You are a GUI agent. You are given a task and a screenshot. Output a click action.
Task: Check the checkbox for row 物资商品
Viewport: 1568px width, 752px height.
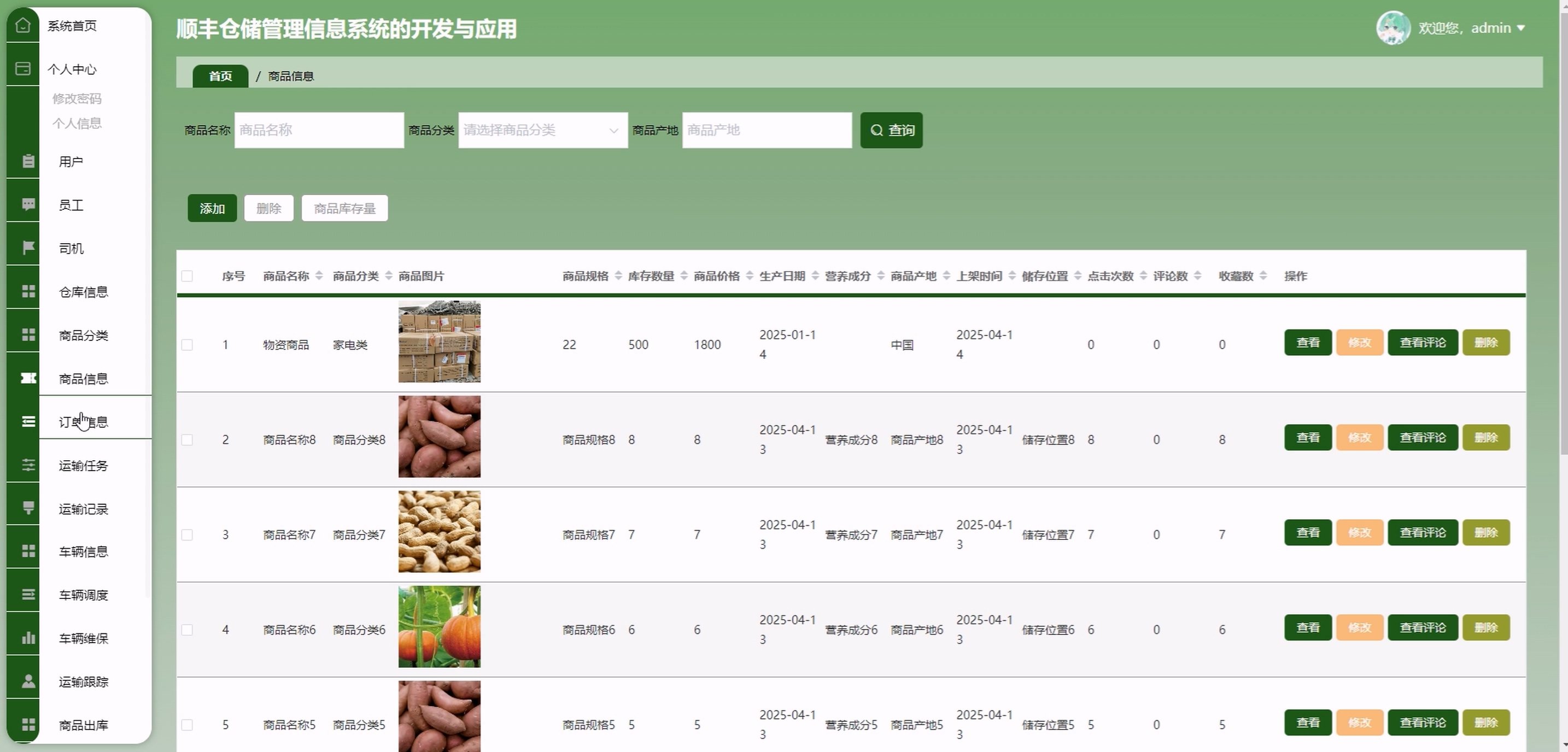point(188,345)
